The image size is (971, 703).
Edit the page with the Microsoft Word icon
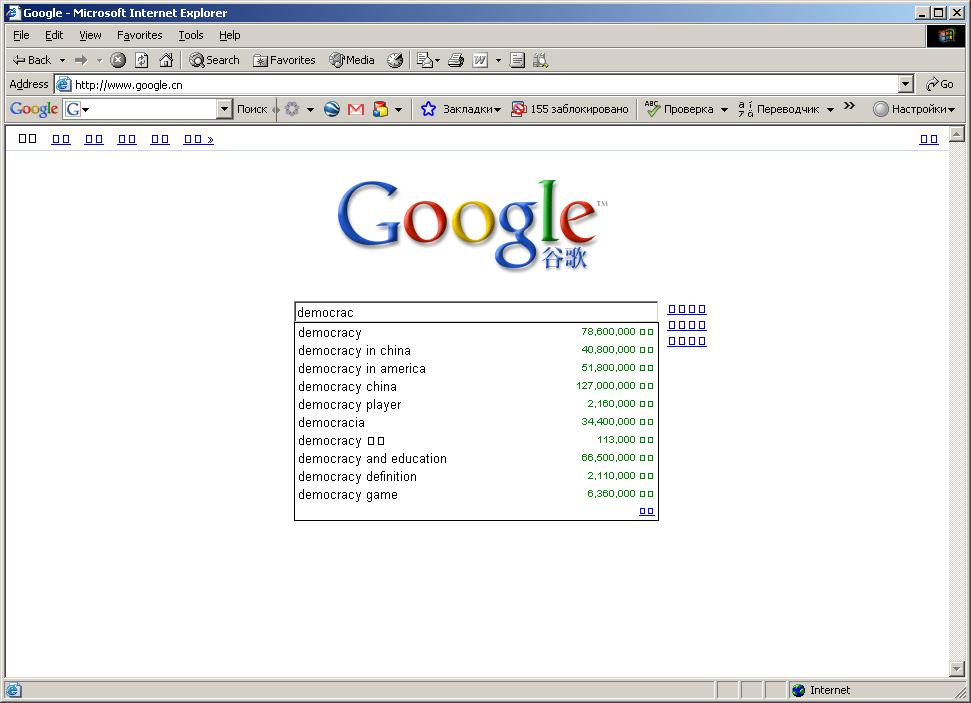point(480,60)
